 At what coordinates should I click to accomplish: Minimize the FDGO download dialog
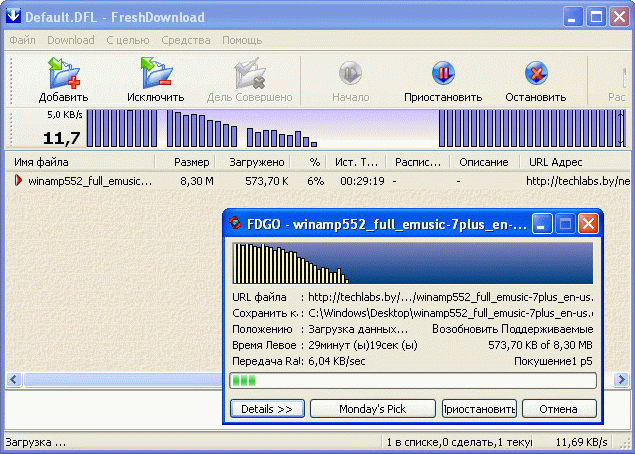pyautogui.click(x=541, y=223)
